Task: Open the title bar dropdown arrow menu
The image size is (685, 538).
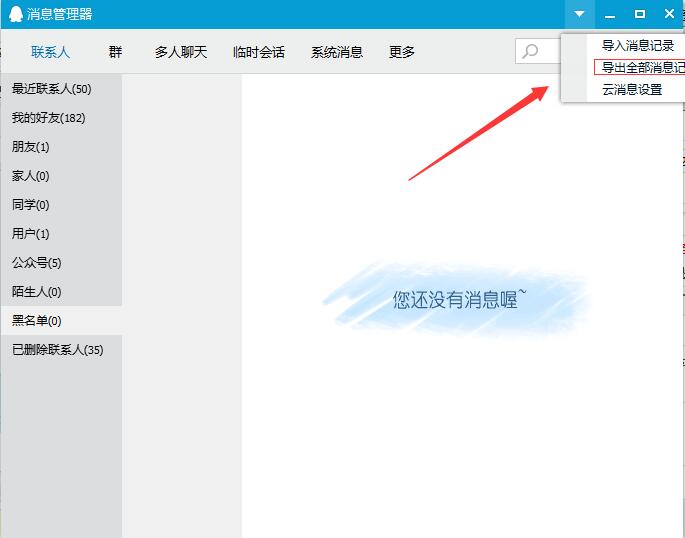Action: [x=579, y=14]
